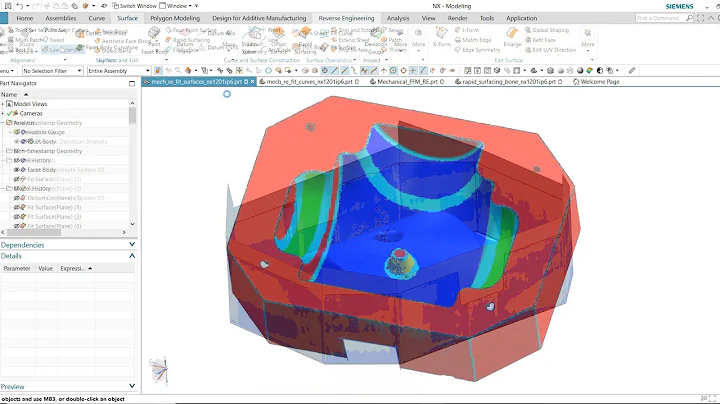The image size is (720, 404).
Task: Click Part Navigator horizontal scrollbar thumb
Action: [33, 232]
